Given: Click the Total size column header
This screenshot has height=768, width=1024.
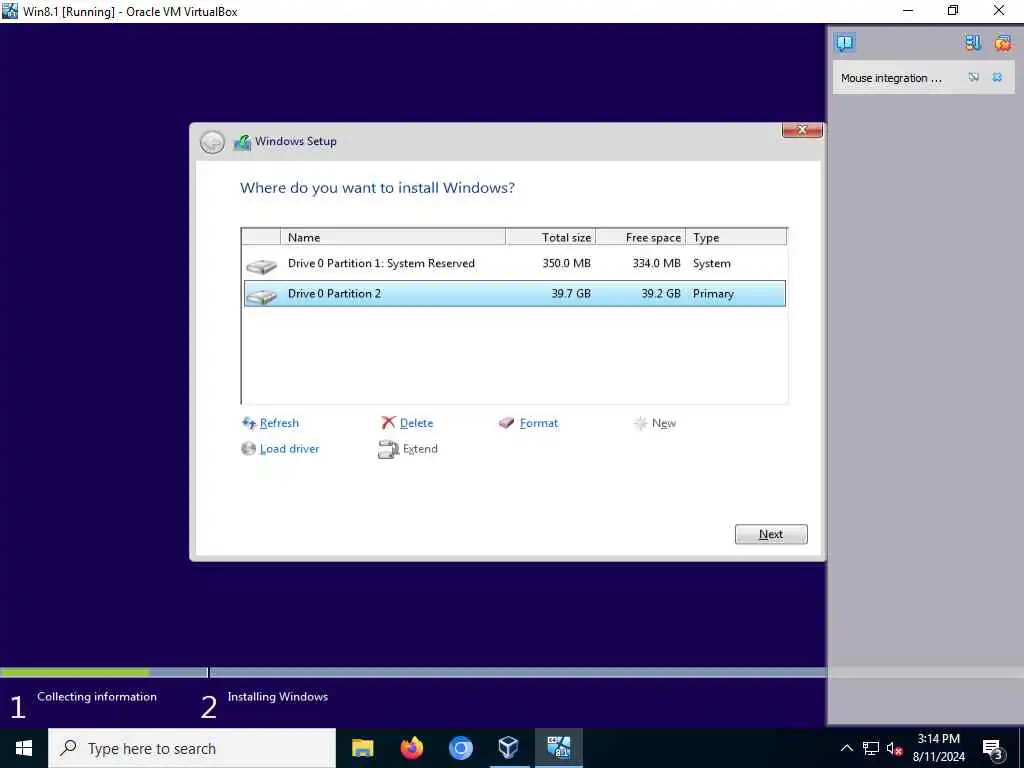Looking at the screenshot, I should [551, 237].
